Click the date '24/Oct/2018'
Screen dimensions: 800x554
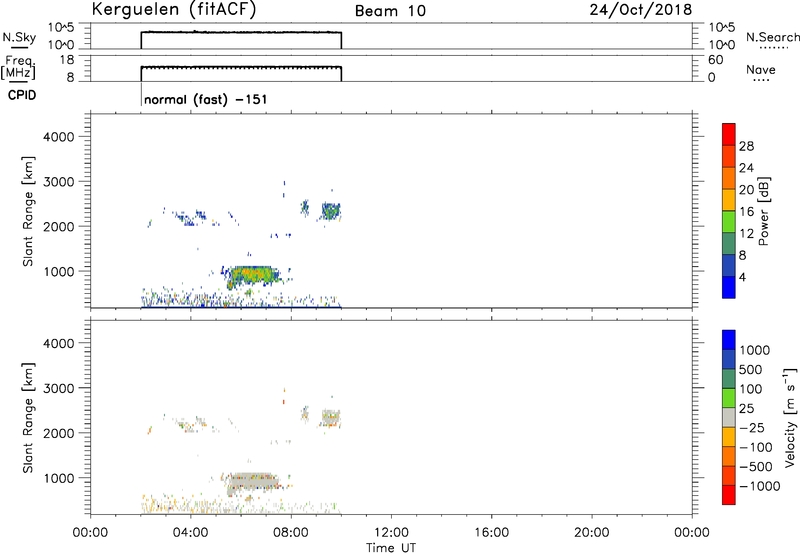pyautogui.click(x=641, y=10)
